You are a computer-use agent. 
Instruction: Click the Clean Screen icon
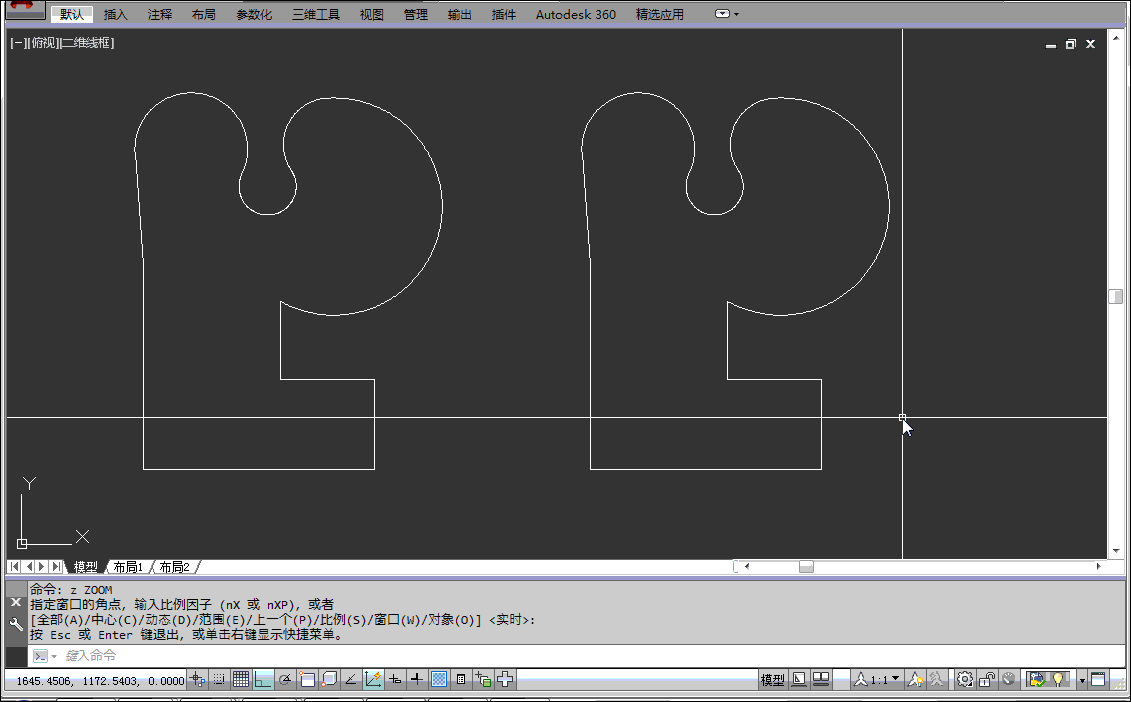pyautogui.click(x=1098, y=680)
